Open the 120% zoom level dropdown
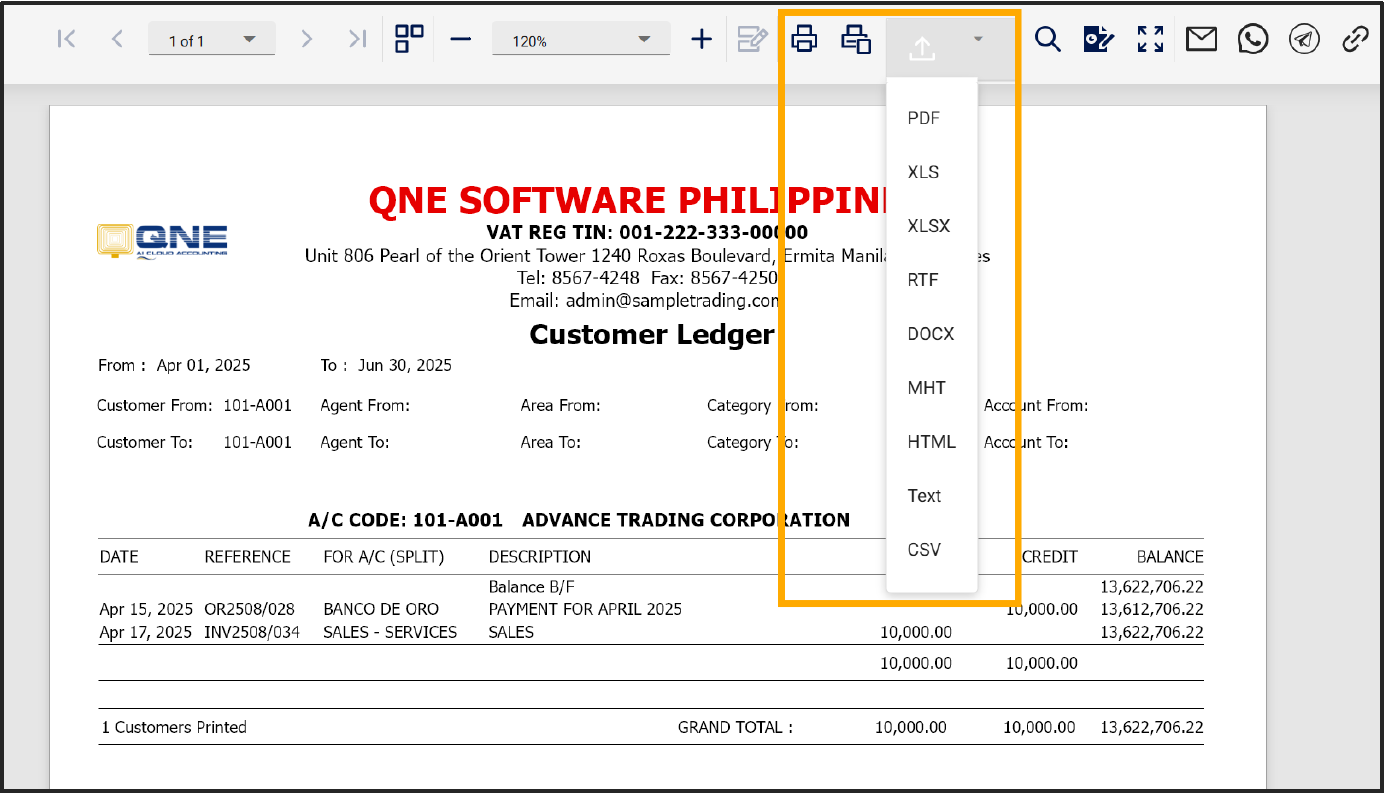Viewport: 1386px width, 795px height. (x=581, y=40)
